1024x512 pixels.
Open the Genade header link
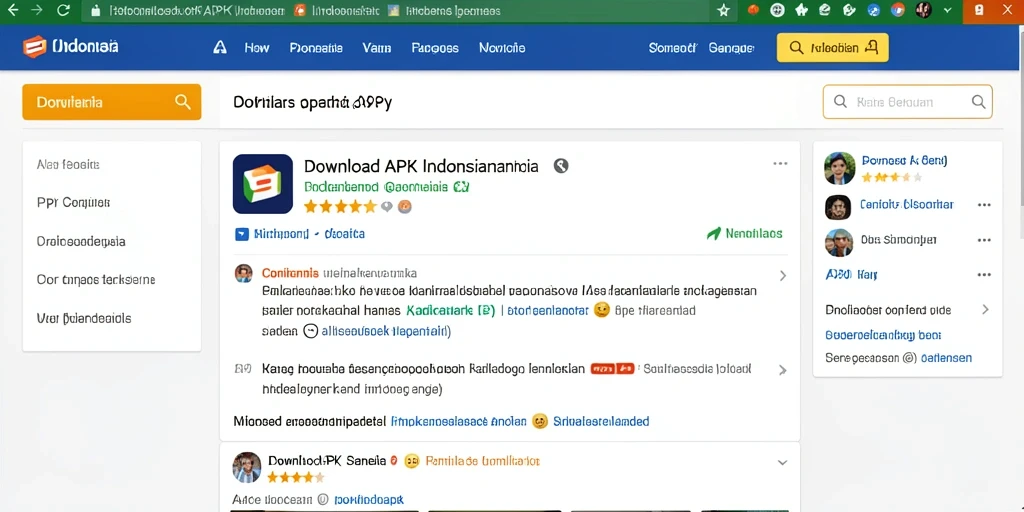[731, 48]
